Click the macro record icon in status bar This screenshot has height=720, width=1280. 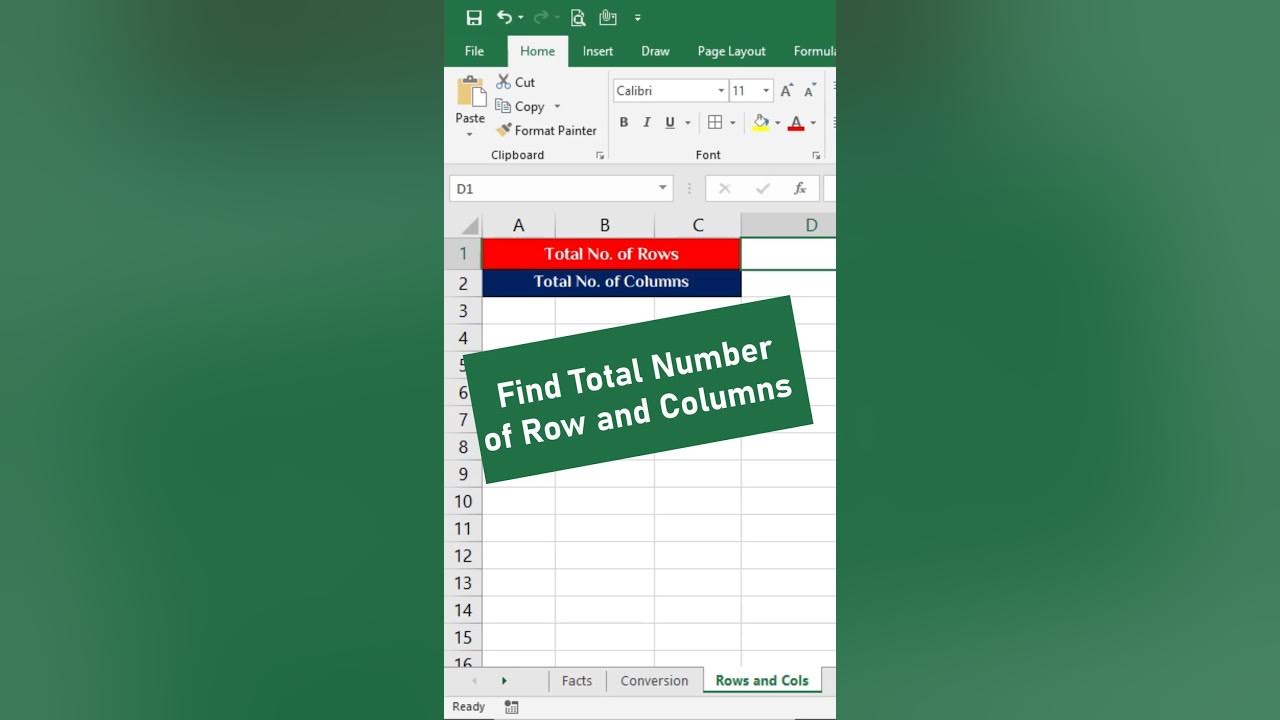(511, 707)
